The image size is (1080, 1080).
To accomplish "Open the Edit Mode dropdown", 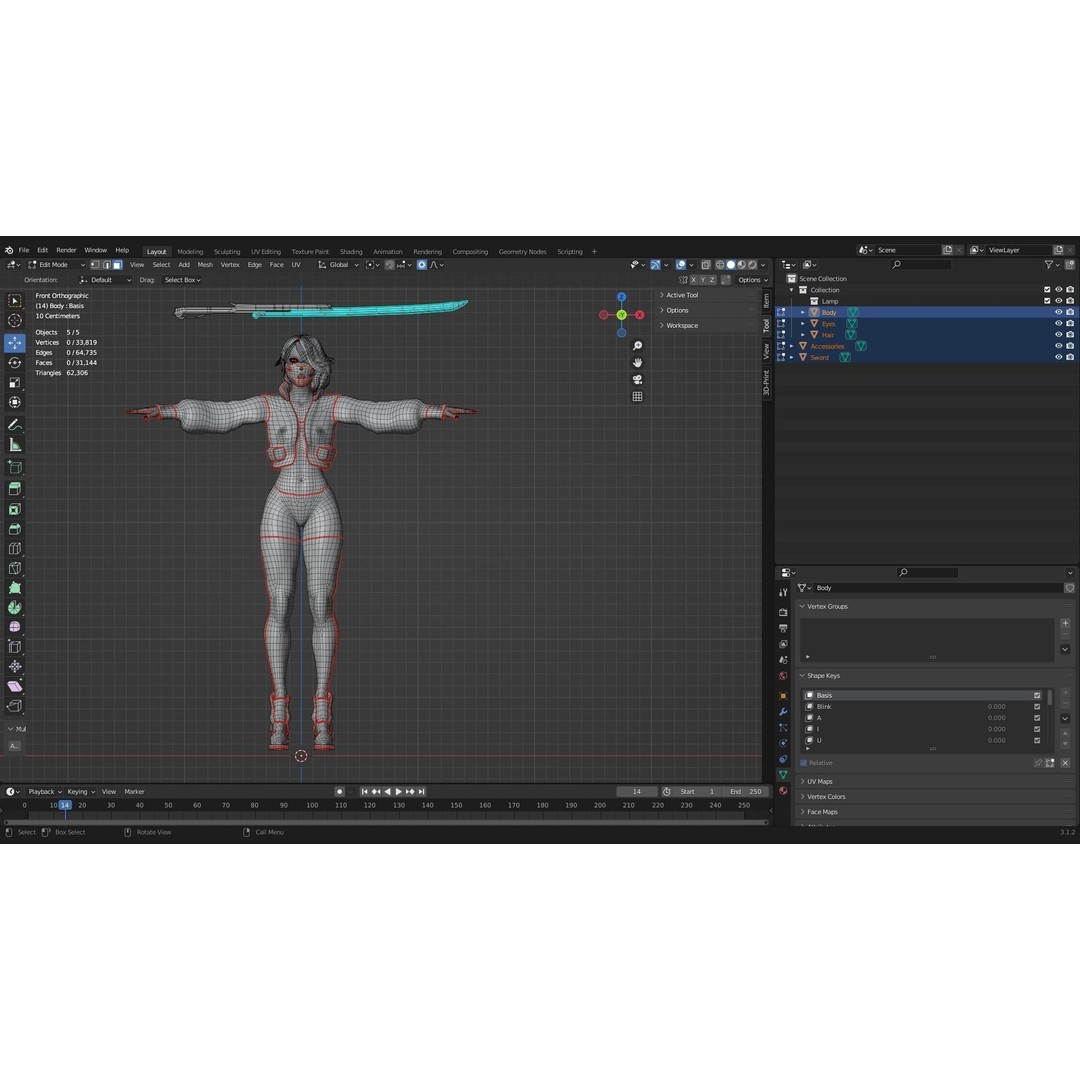I will (x=56, y=264).
